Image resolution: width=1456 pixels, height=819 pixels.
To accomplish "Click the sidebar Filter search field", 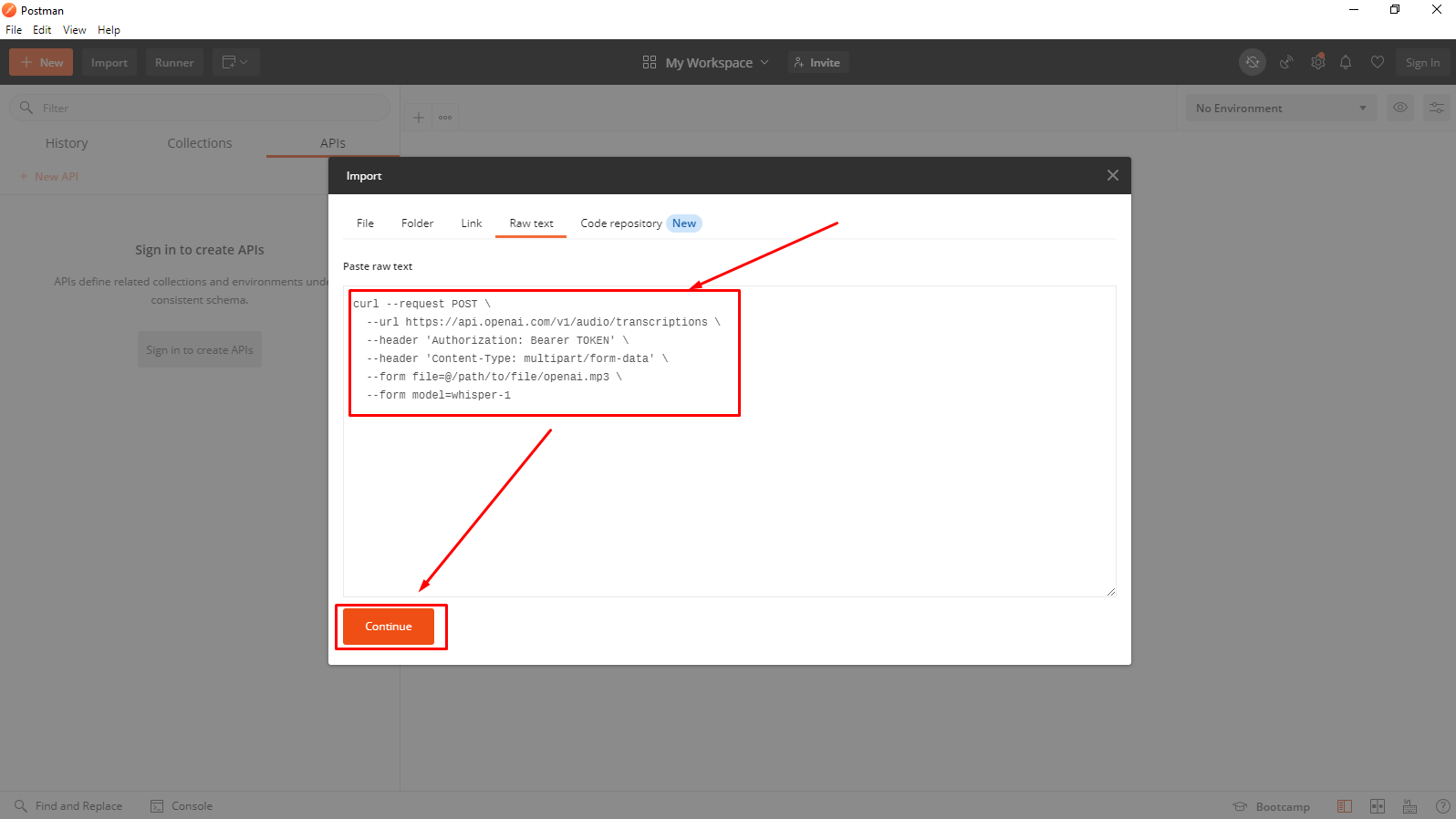I will pos(200,108).
